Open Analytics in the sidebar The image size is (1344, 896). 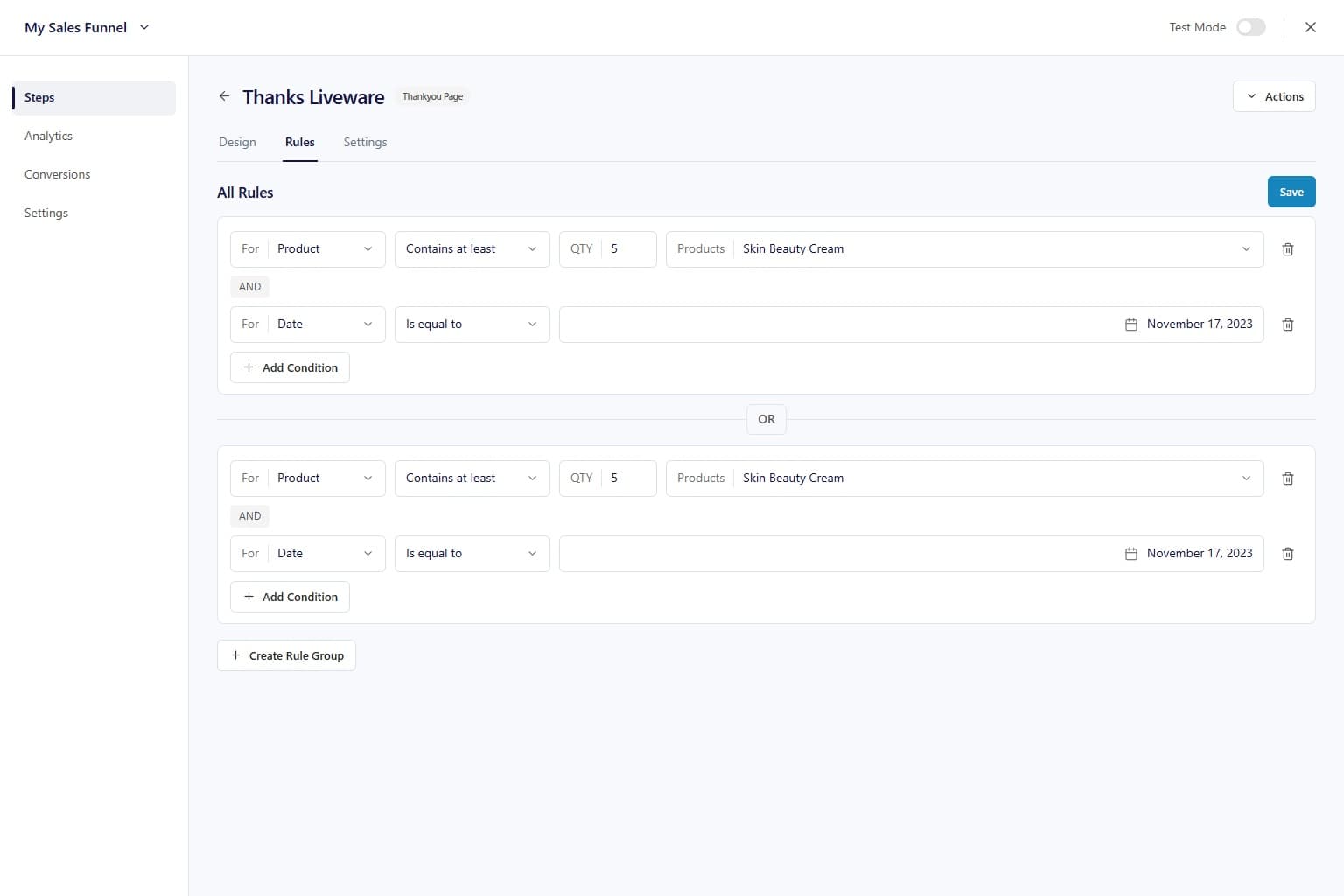click(48, 136)
